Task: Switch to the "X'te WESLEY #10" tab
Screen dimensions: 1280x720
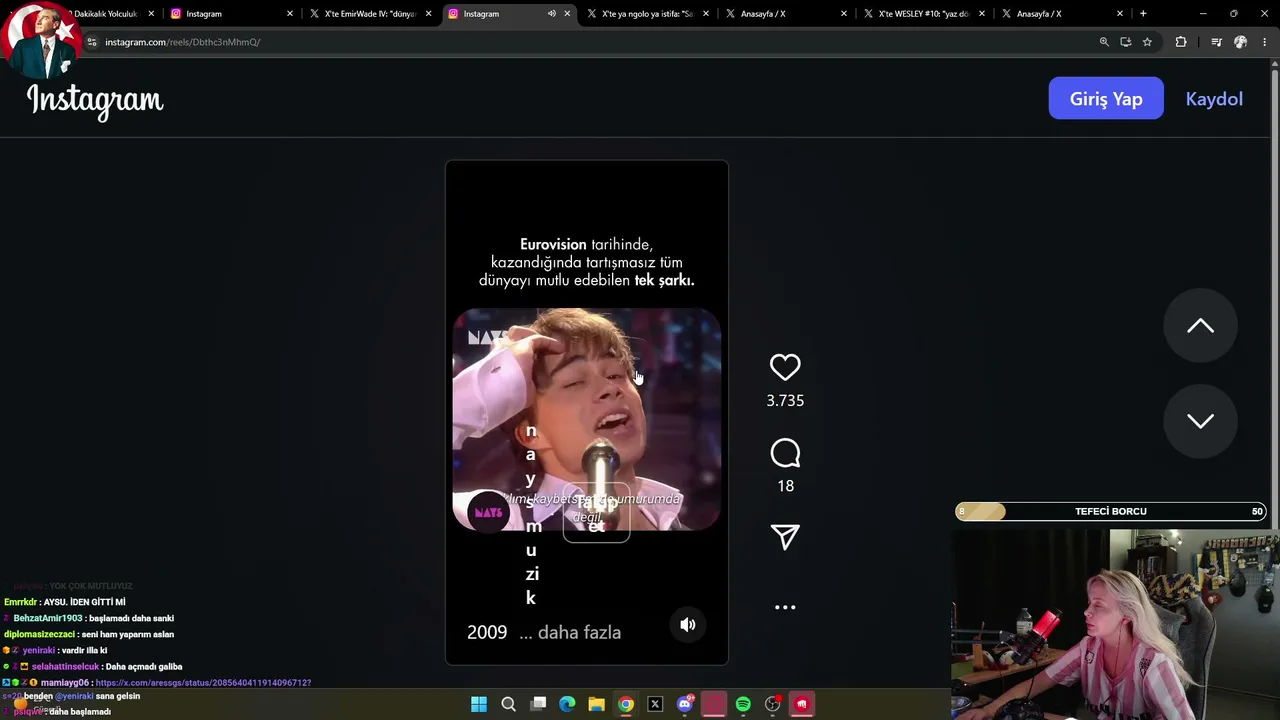Action: click(923, 14)
